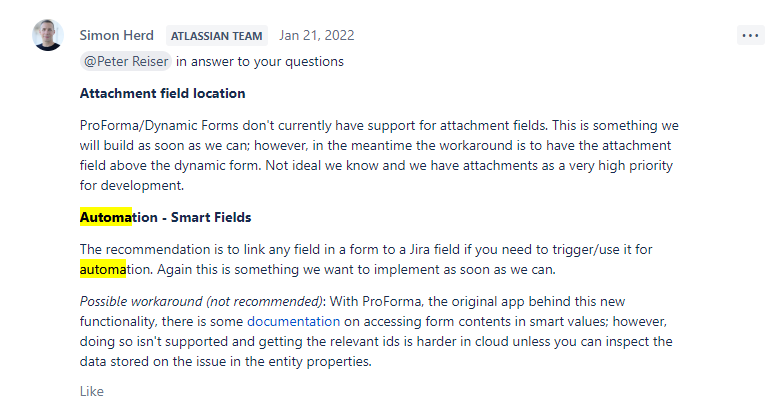Screen dimensions: 777x407
Task: Click italic Possible workaround (not recommended) text
Action: pos(201,301)
